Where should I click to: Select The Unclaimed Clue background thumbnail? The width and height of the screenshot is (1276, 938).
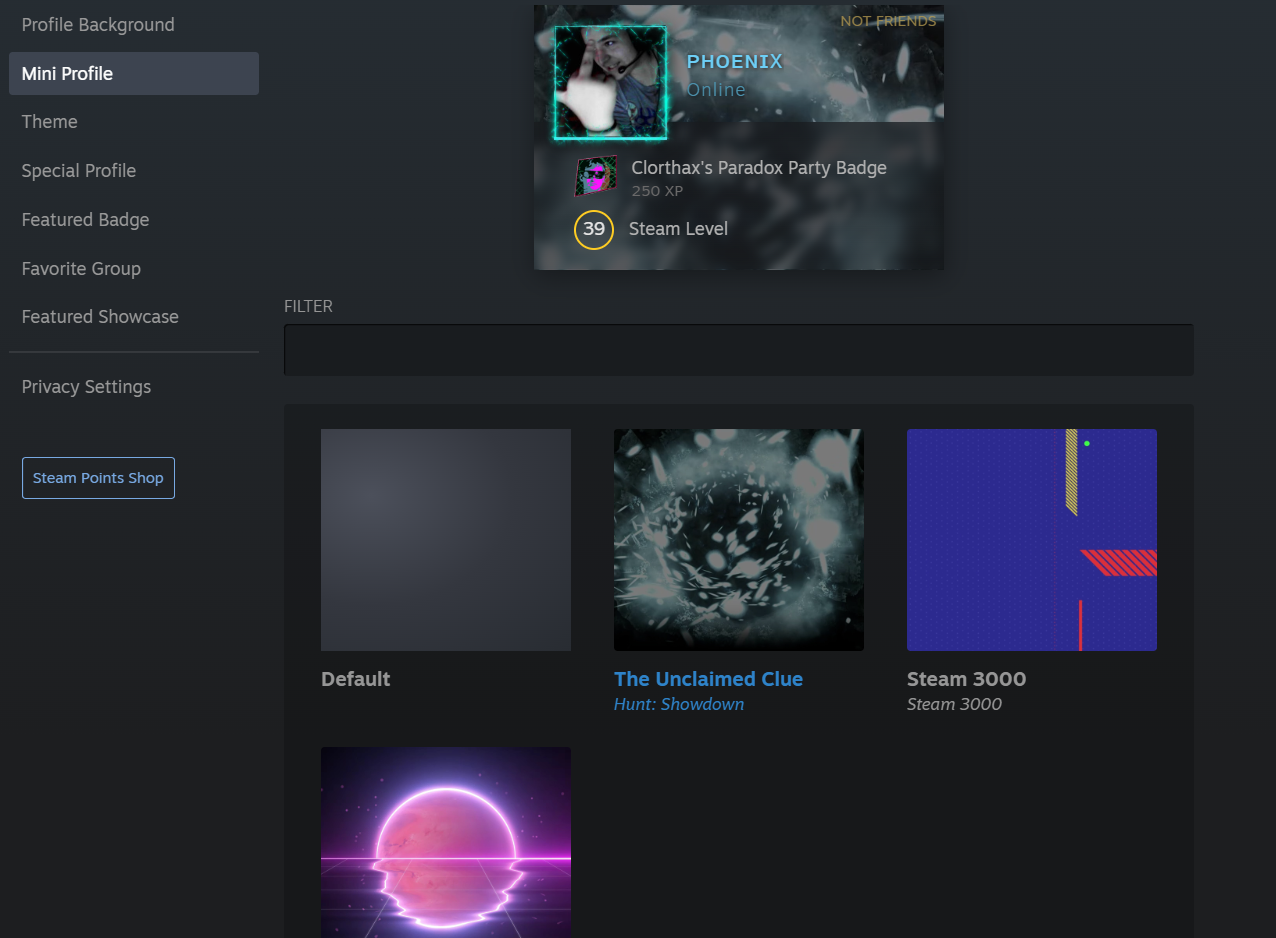tap(739, 540)
